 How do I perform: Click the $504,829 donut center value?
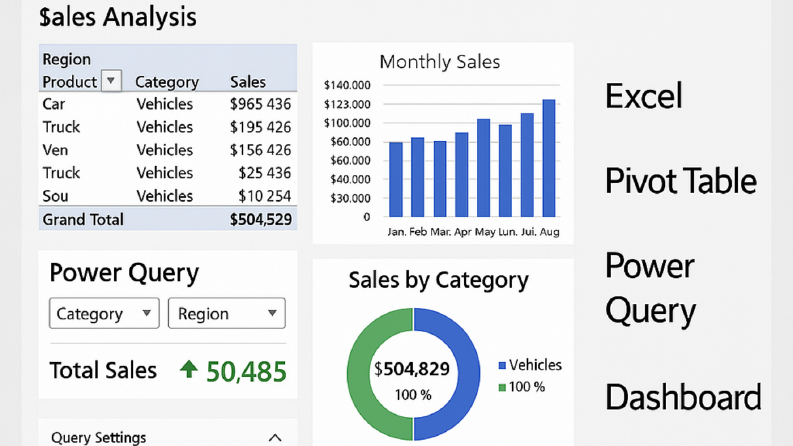412,369
